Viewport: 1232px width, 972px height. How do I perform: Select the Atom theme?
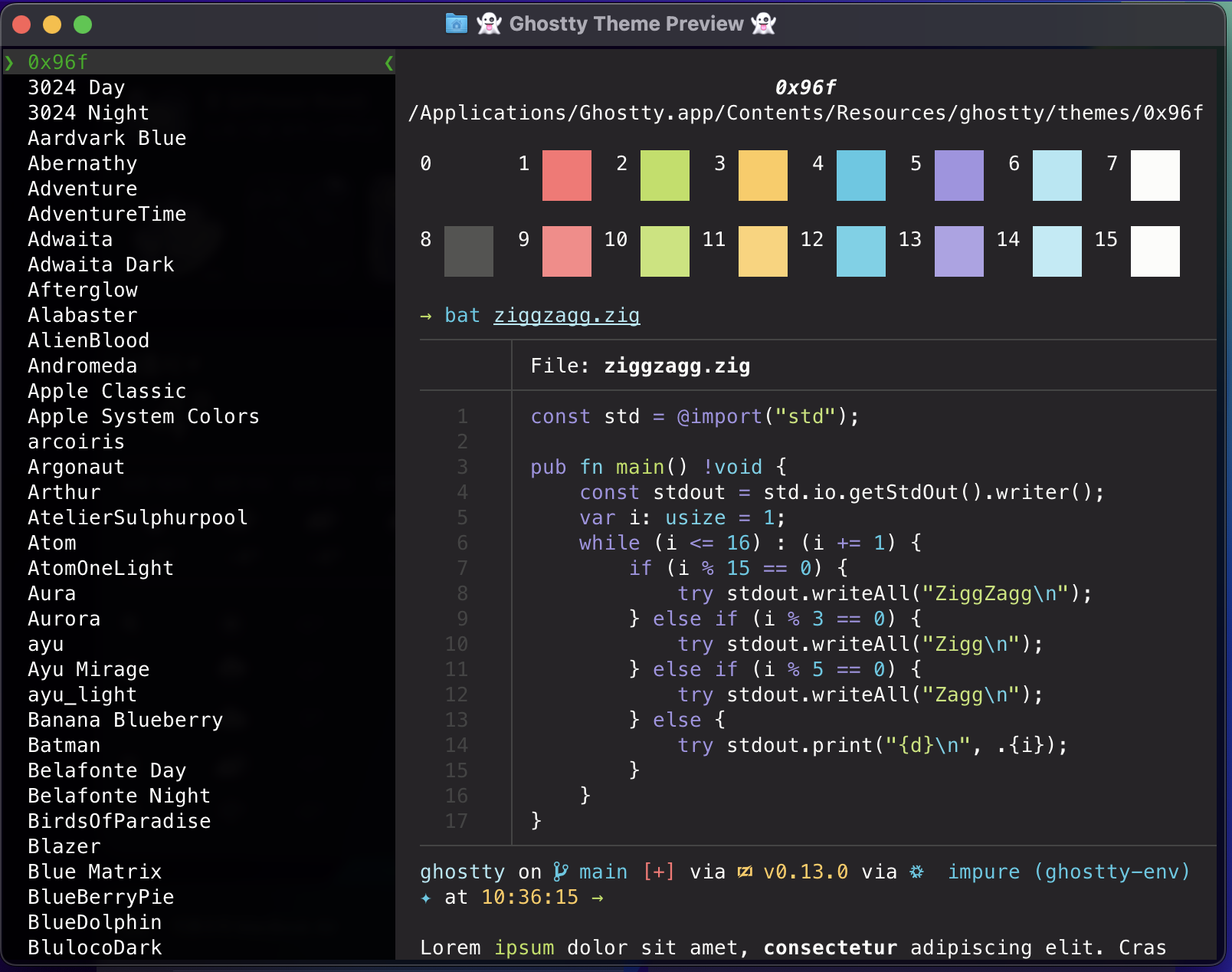51,543
